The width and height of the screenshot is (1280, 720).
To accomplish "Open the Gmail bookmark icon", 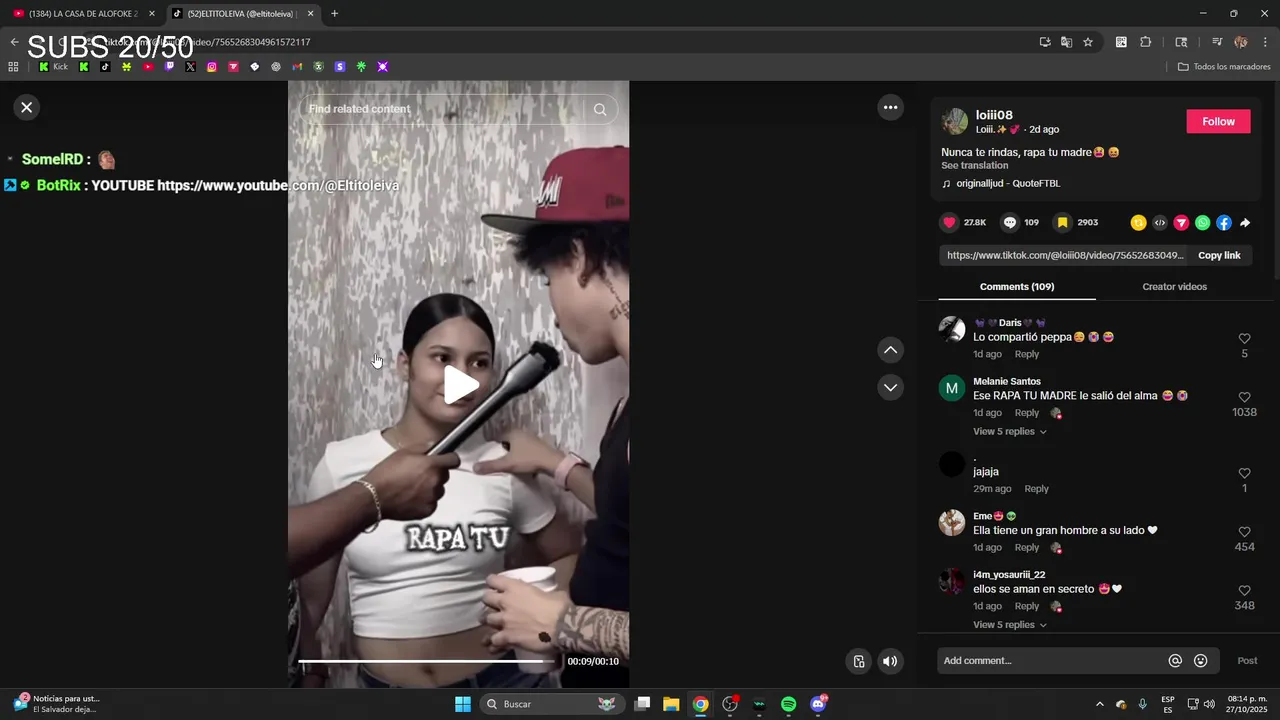I will point(297,67).
